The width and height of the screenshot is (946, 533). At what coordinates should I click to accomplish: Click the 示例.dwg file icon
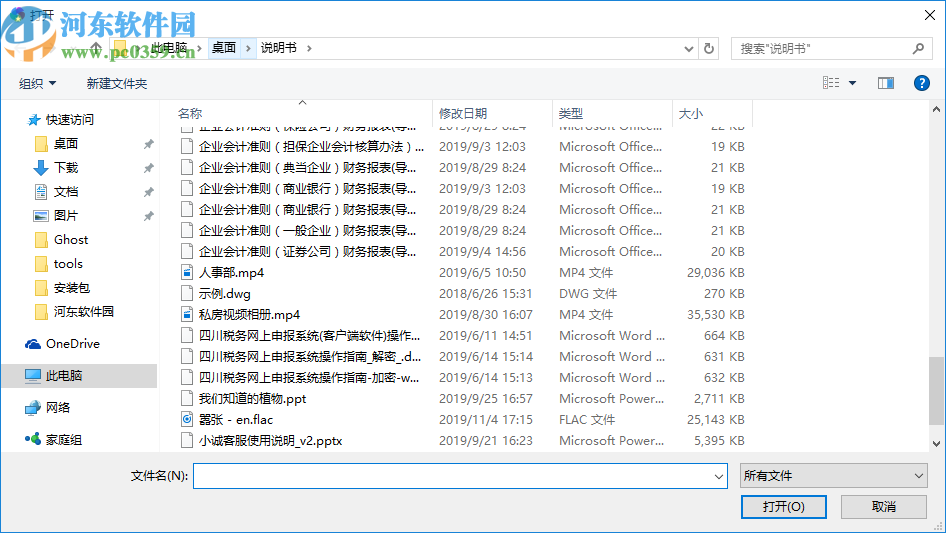(x=187, y=293)
